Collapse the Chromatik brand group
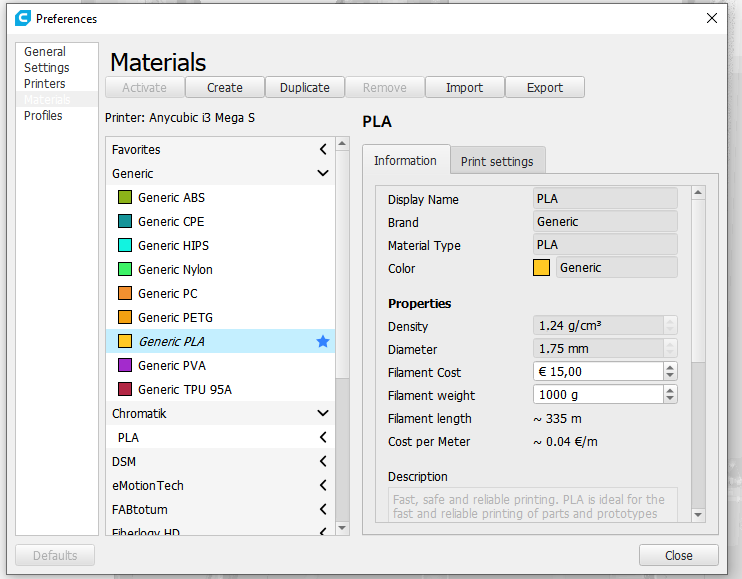 (323, 413)
